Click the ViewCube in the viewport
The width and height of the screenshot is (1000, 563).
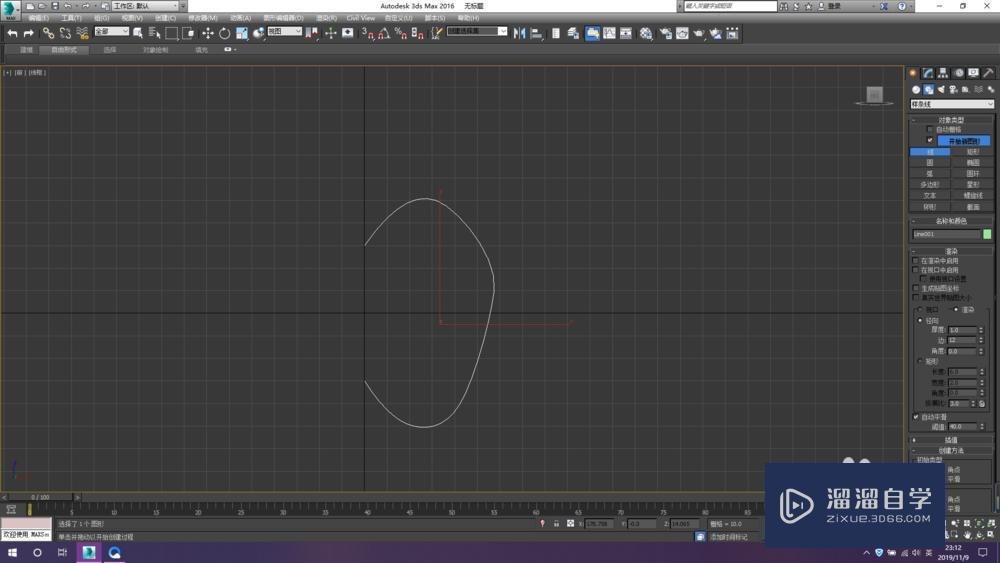(874, 95)
